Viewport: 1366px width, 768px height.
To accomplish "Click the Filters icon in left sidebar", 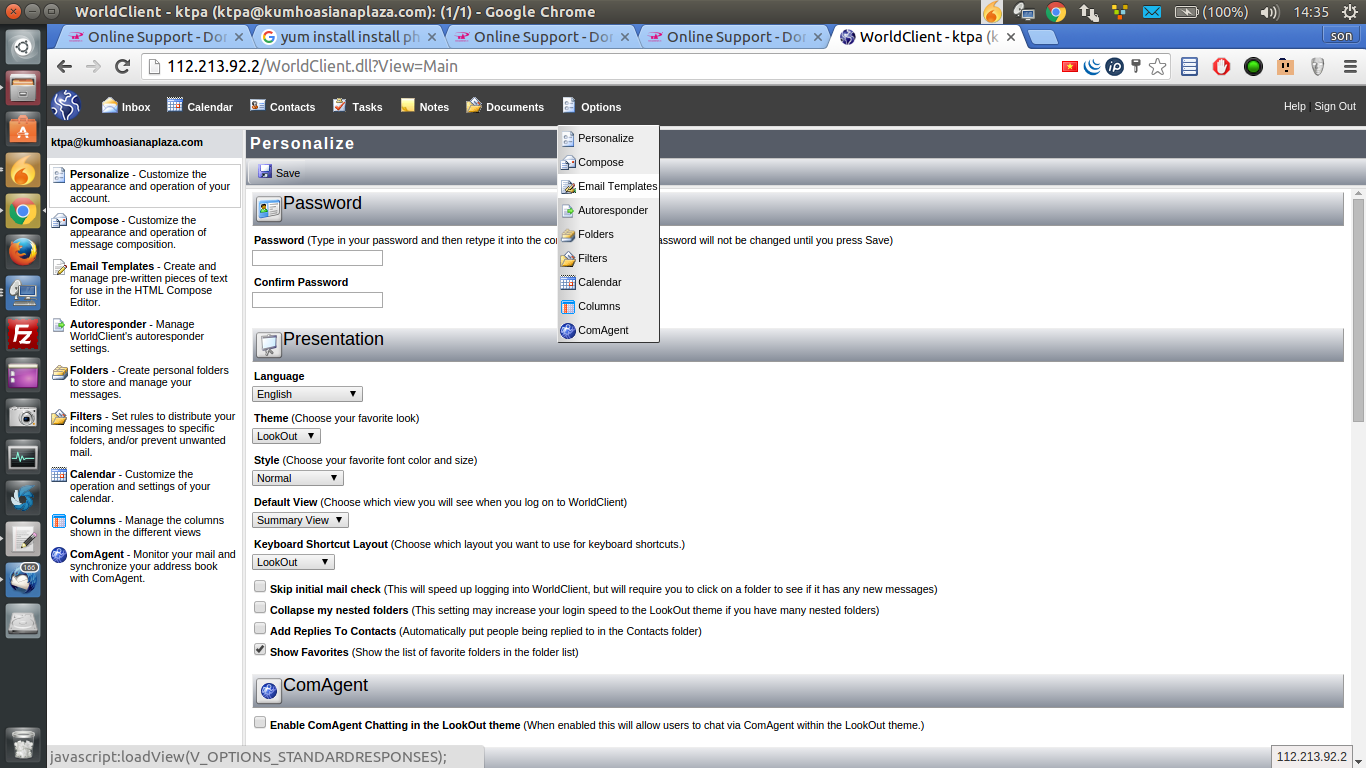I will [59, 417].
